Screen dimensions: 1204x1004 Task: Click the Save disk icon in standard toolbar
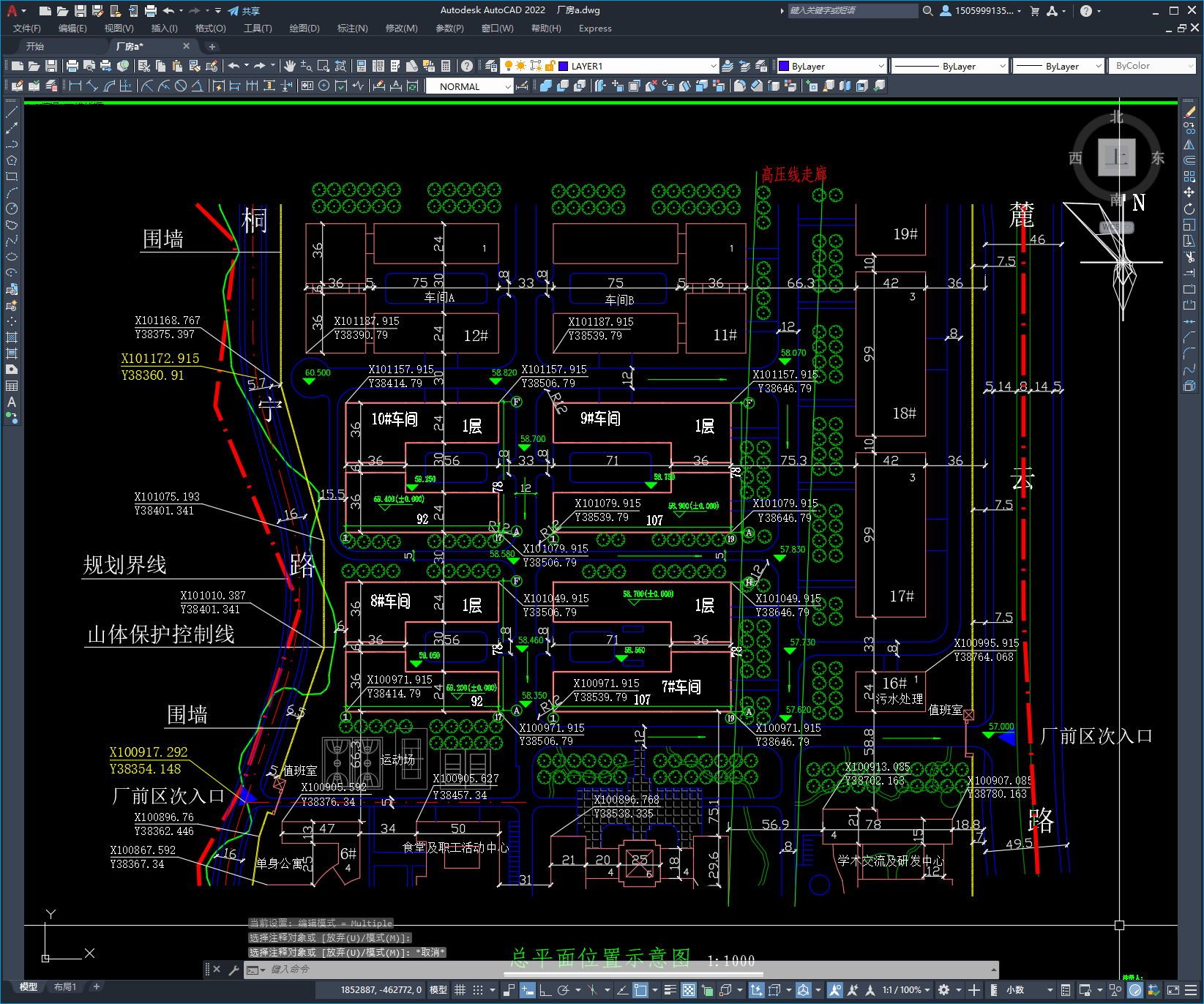[51, 66]
